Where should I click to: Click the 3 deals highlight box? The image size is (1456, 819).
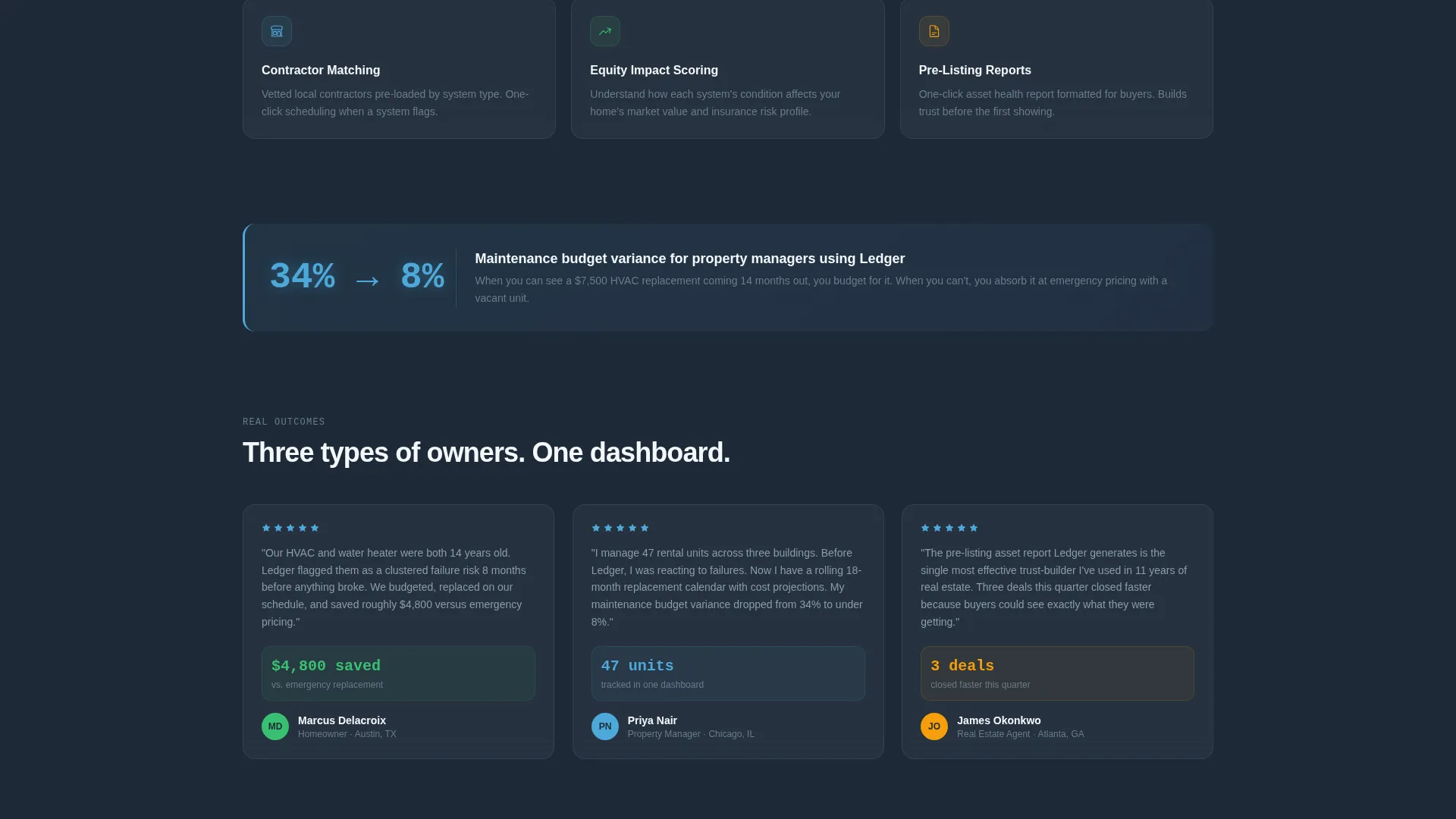[x=1057, y=673]
